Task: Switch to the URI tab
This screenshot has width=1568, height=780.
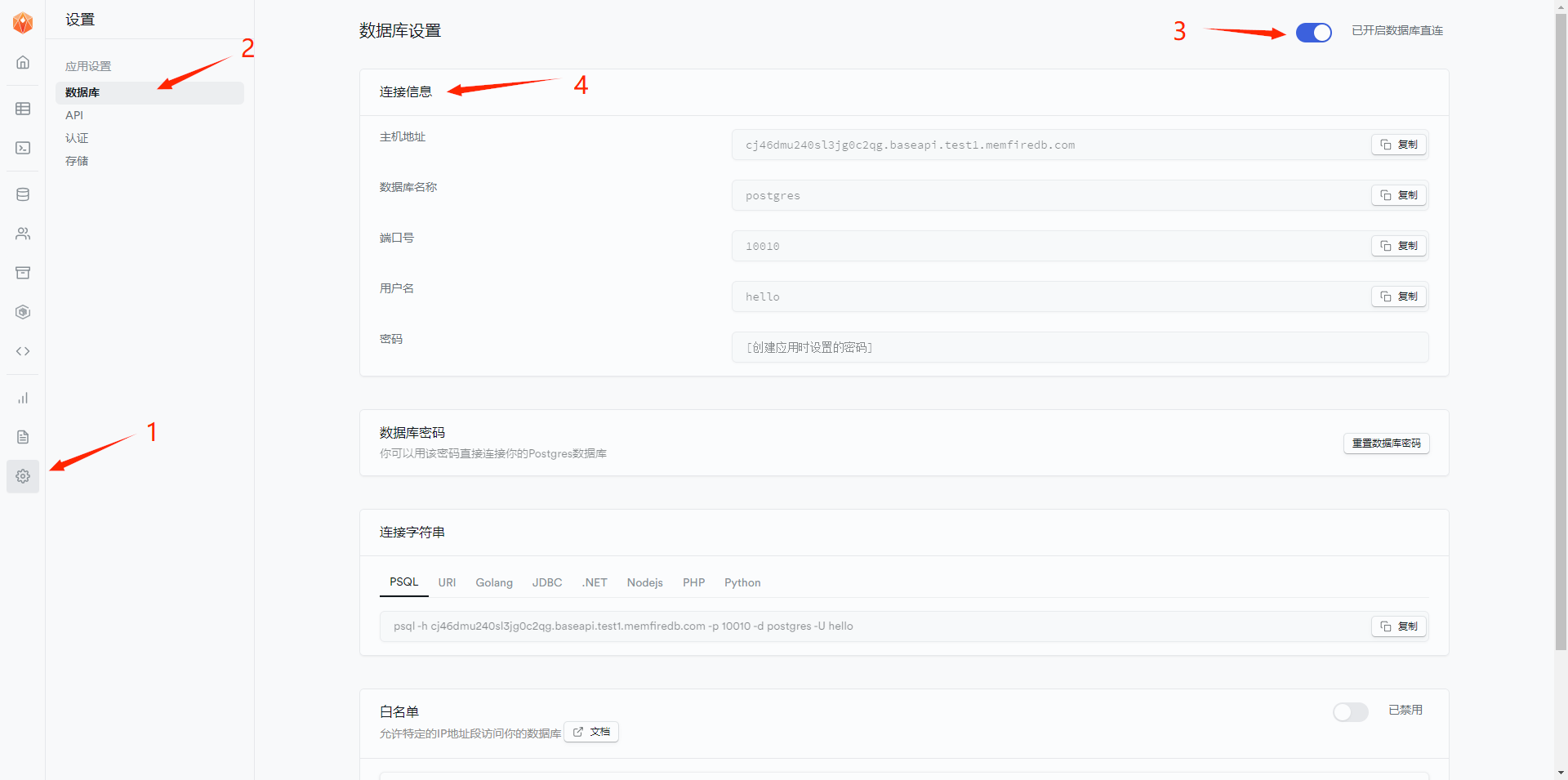Action: [447, 582]
